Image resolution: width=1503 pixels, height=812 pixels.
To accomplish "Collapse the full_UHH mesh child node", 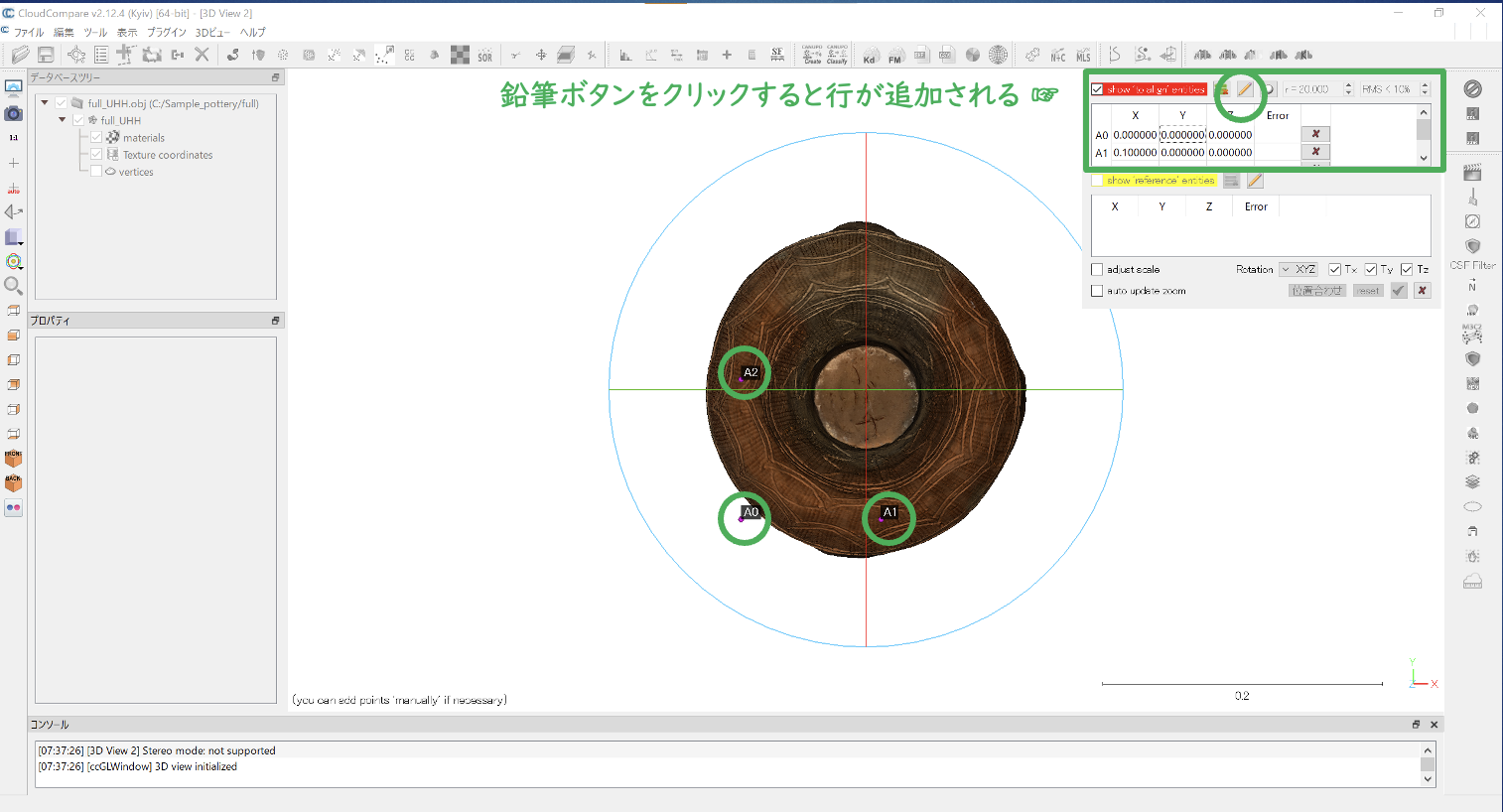I will coord(62,120).
